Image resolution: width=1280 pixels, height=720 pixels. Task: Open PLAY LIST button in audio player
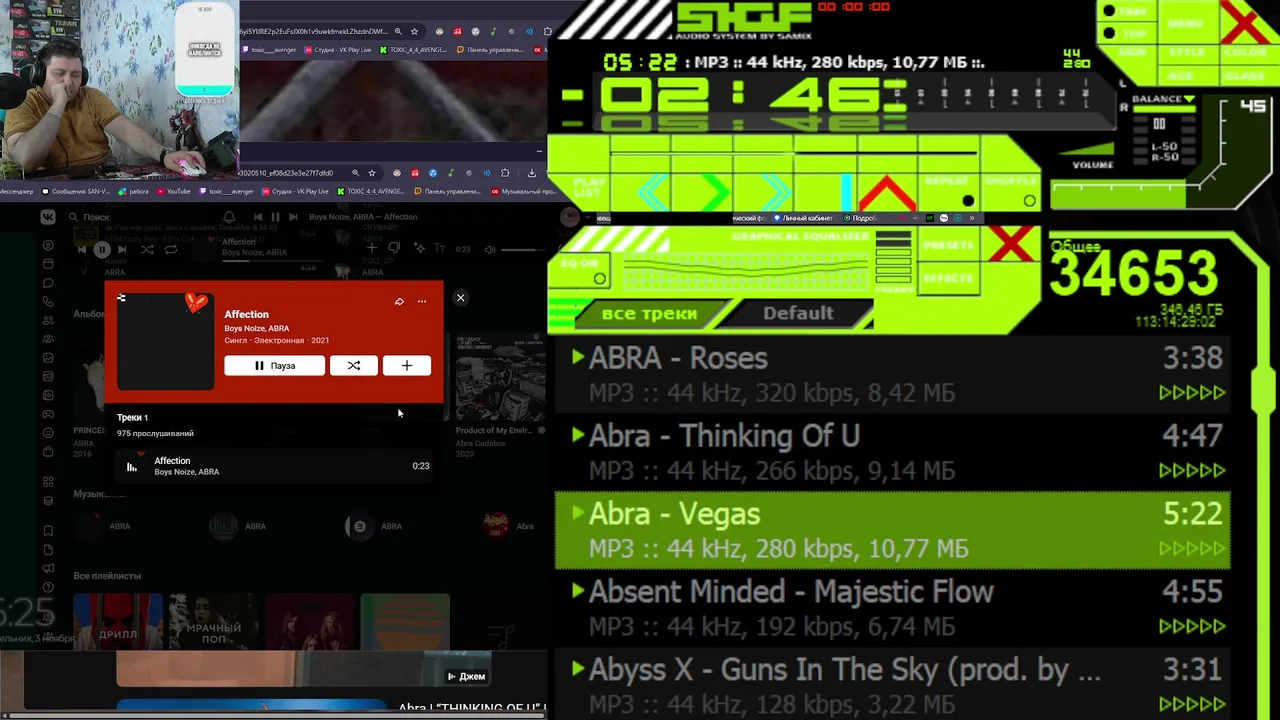click(588, 188)
